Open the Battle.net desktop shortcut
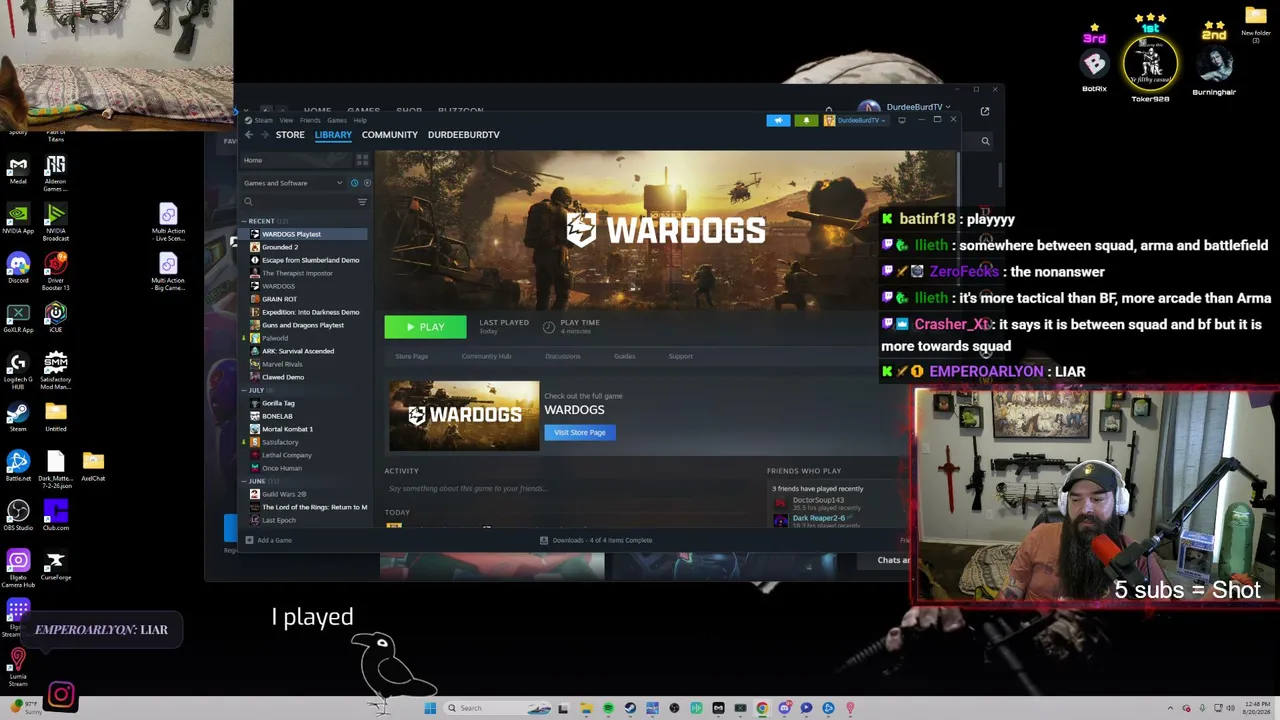The image size is (1280, 720). [18, 466]
